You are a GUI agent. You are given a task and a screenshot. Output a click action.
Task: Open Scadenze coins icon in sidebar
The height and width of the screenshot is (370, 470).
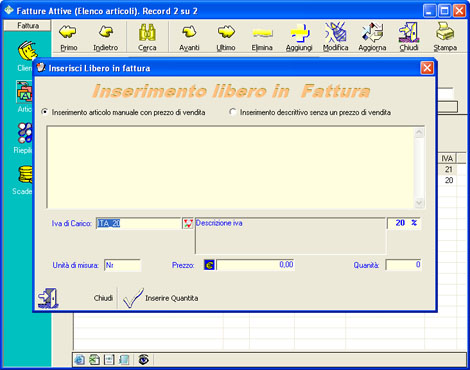point(25,174)
